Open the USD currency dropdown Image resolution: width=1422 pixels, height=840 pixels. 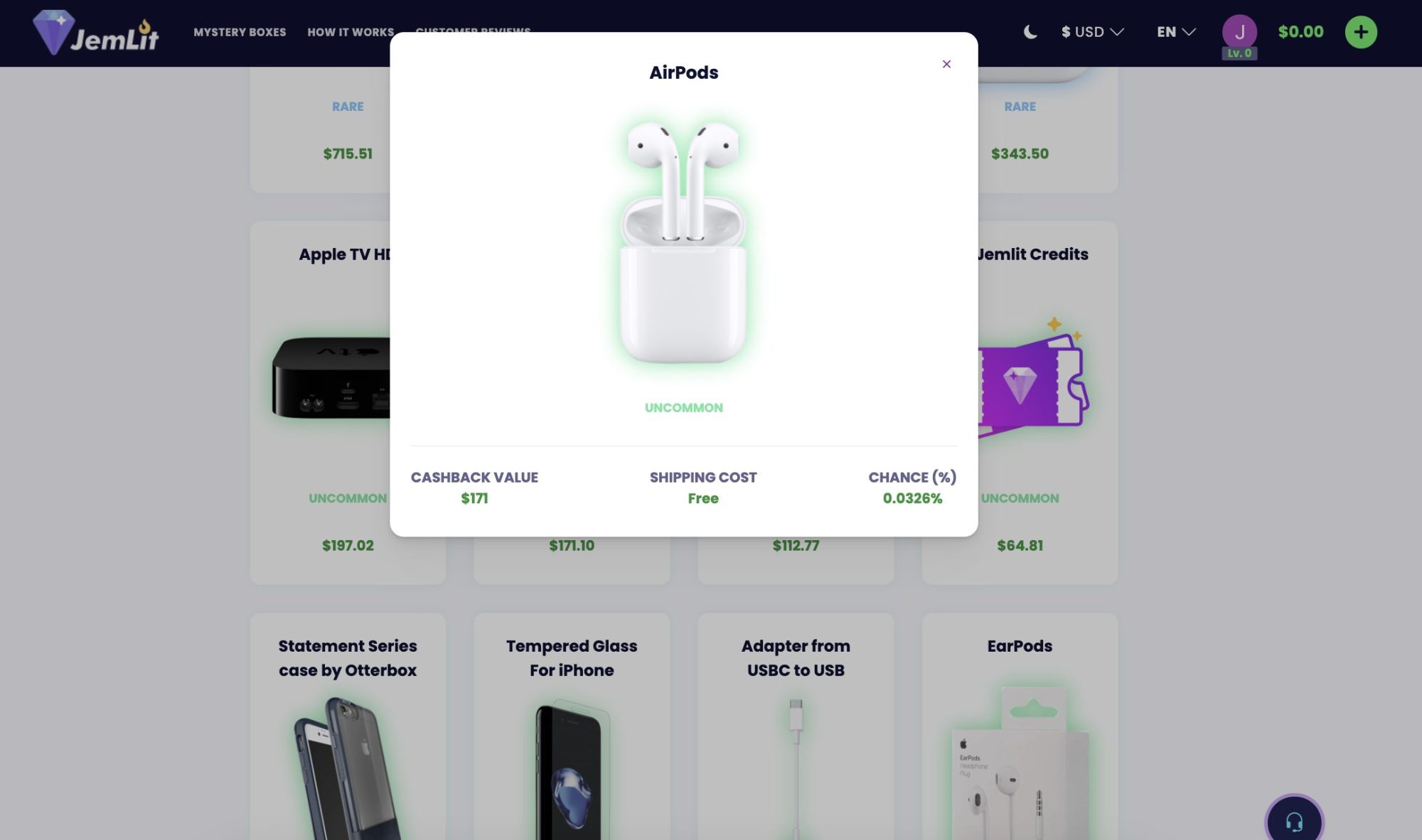click(1092, 32)
